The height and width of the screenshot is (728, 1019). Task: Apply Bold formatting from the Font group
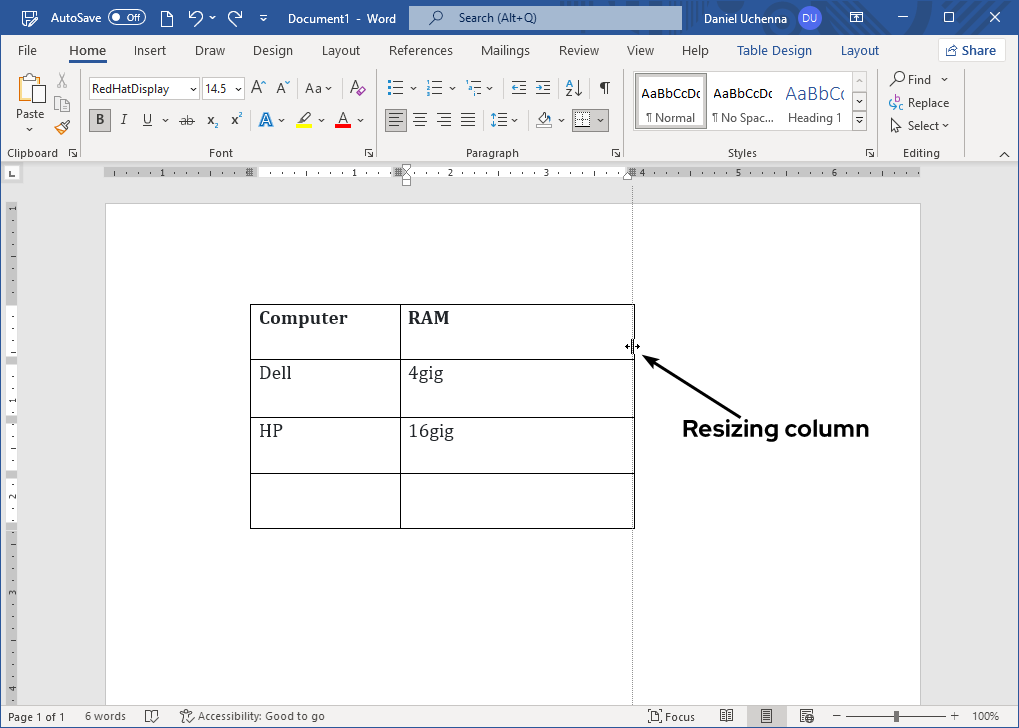99,120
